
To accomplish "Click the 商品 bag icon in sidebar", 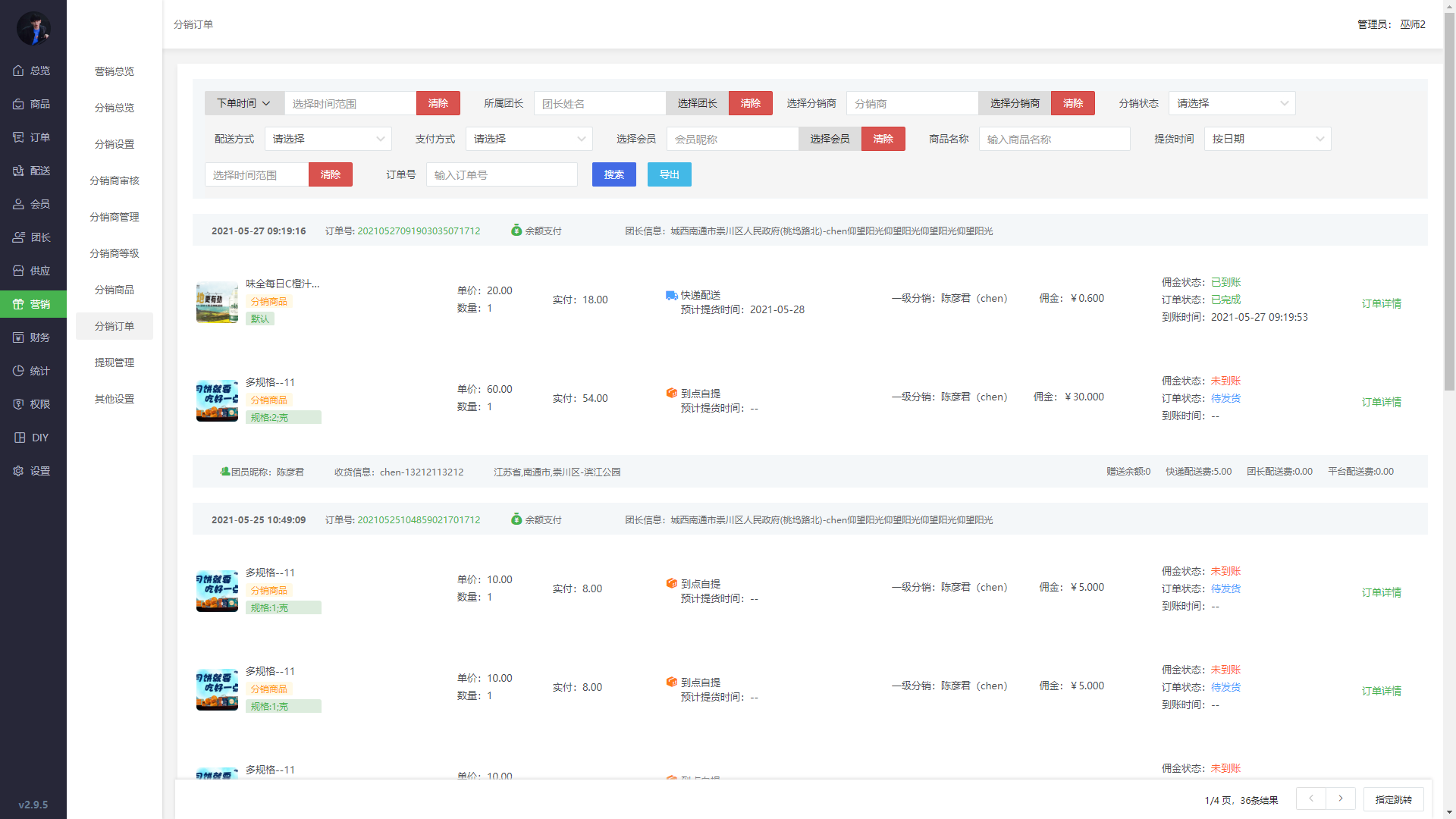I will coord(18,104).
